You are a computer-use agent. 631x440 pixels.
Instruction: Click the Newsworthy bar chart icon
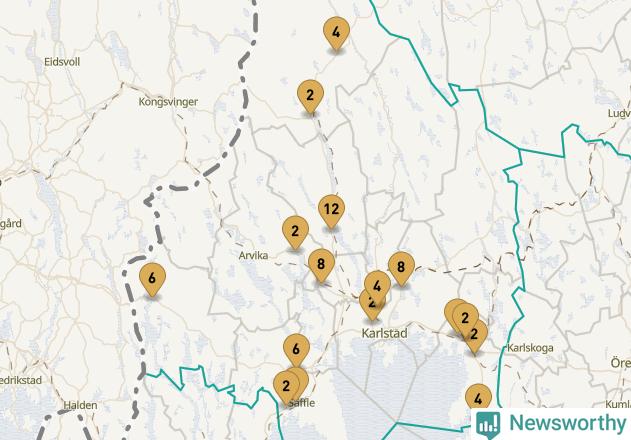point(488,425)
